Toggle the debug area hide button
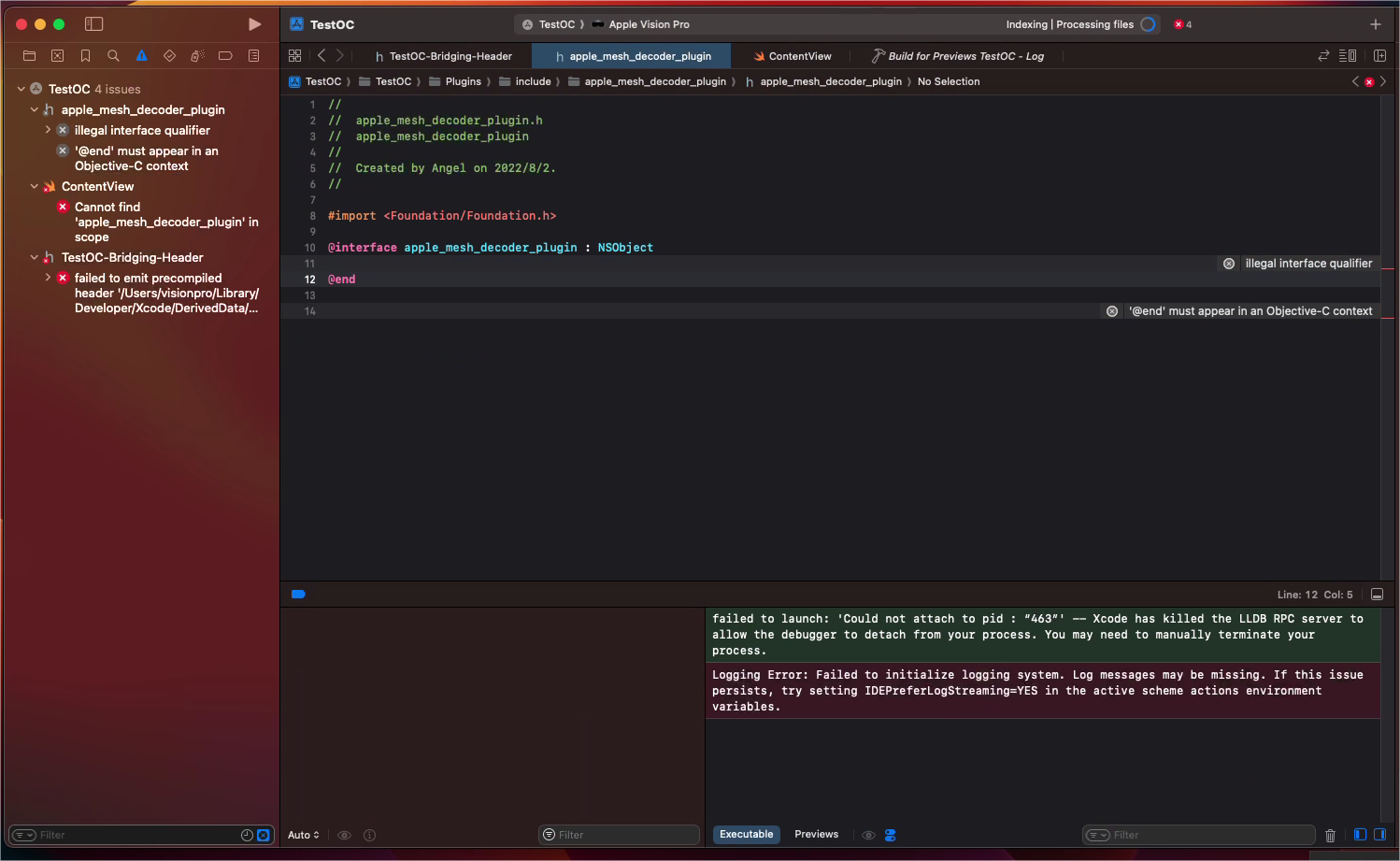This screenshot has width=1400, height=861. (x=1377, y=595)
